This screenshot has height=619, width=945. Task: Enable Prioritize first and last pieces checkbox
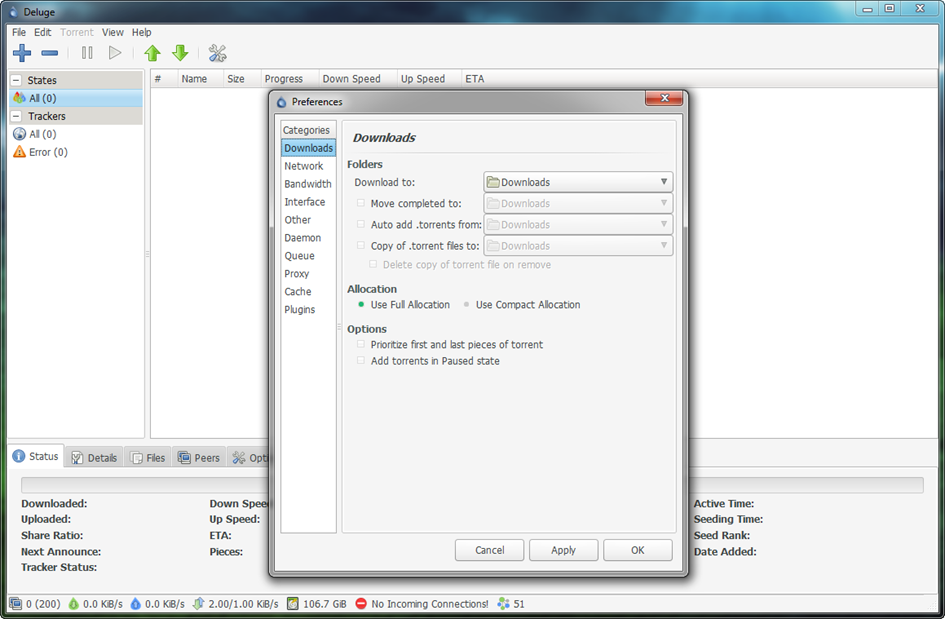[x=361, y=344]
